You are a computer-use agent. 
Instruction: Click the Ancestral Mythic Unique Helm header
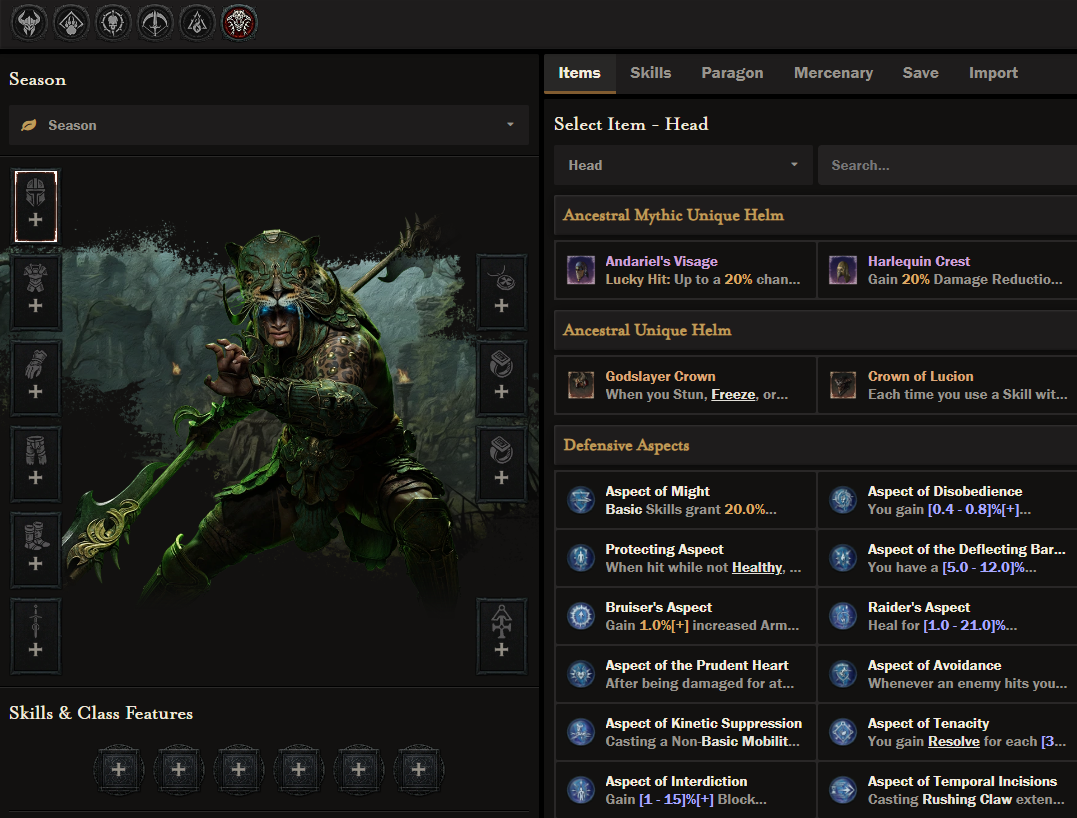click(x=815, y=215)
